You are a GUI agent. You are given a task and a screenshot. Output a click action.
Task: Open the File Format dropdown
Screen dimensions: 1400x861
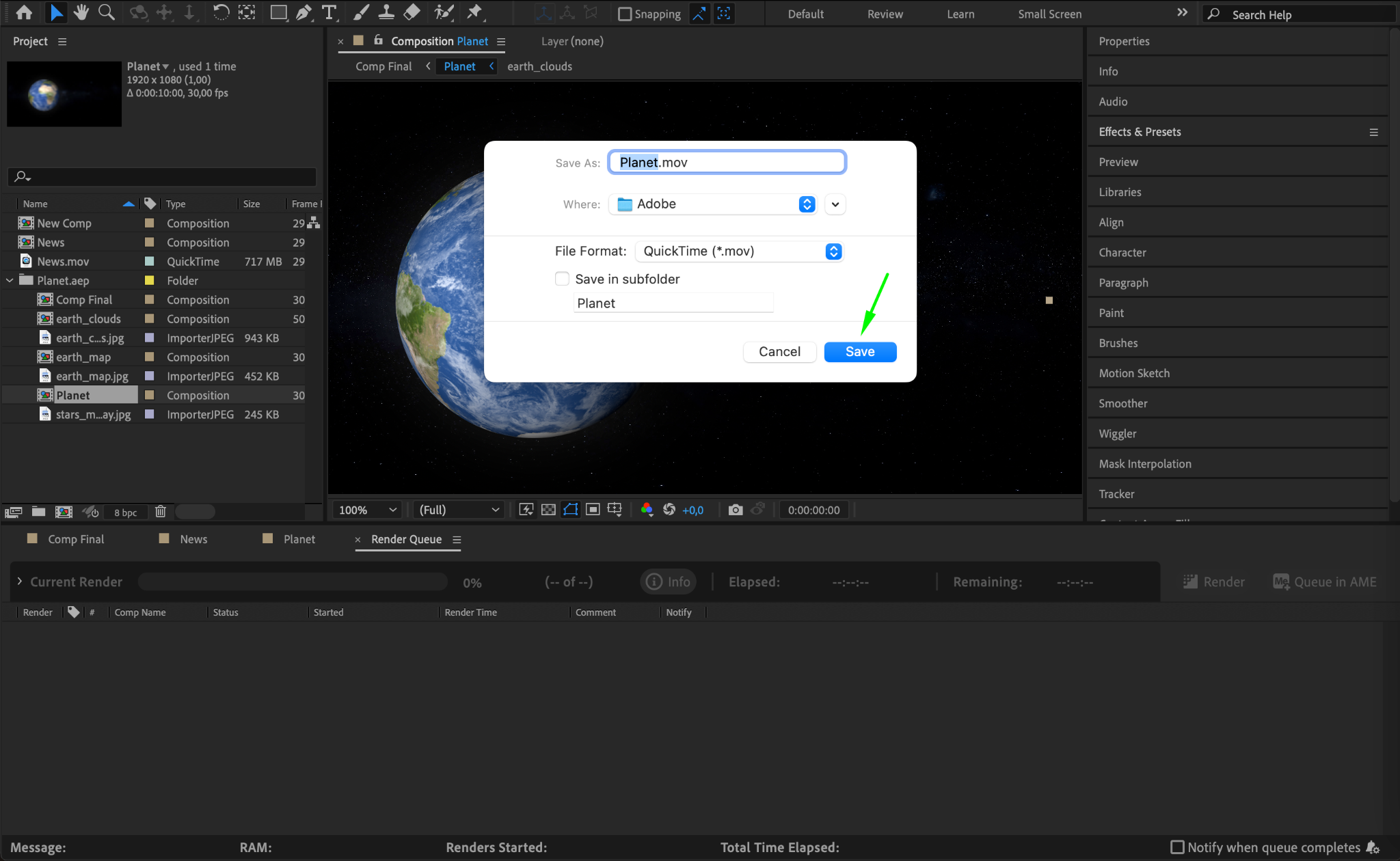[x=739, y=251]
